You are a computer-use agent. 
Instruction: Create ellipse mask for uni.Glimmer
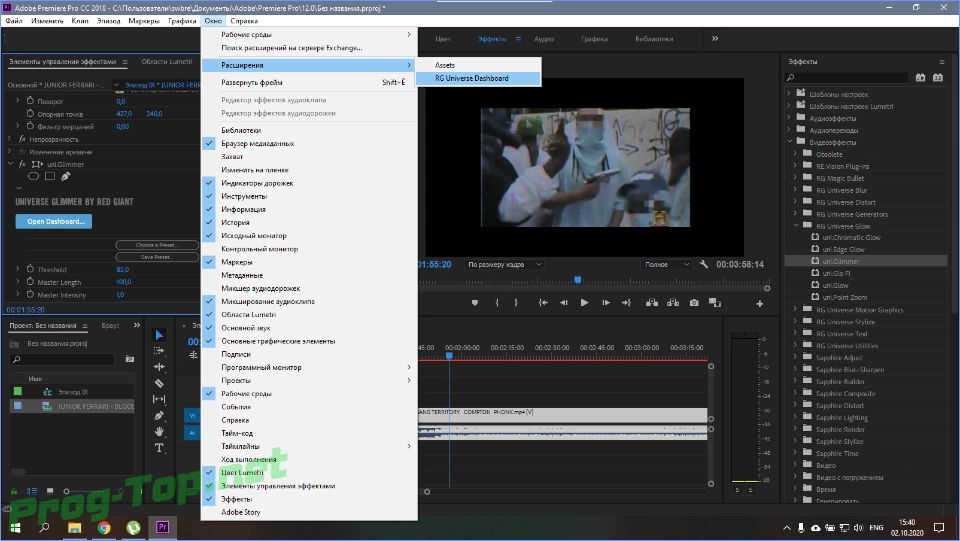click(34, 176)
